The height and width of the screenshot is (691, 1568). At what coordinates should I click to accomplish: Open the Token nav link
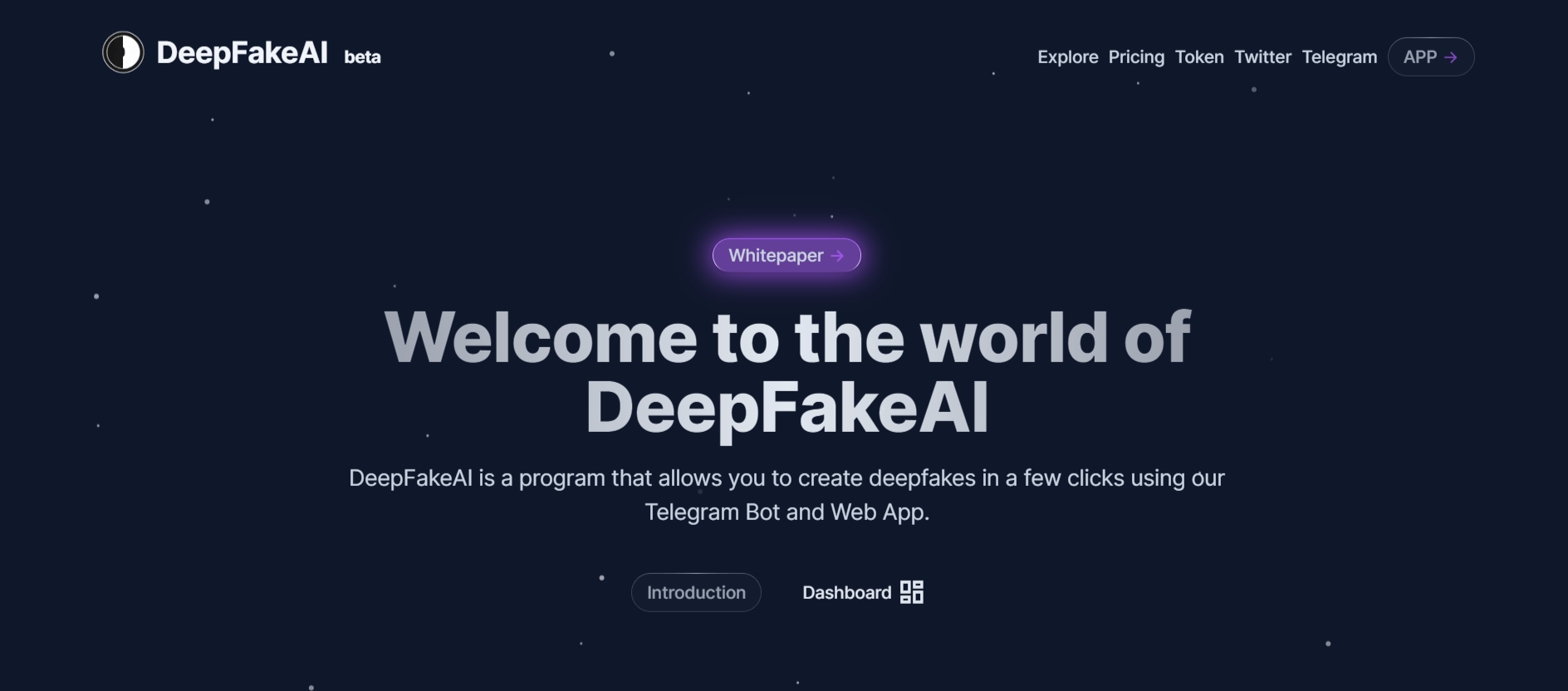coord(1199,57)
